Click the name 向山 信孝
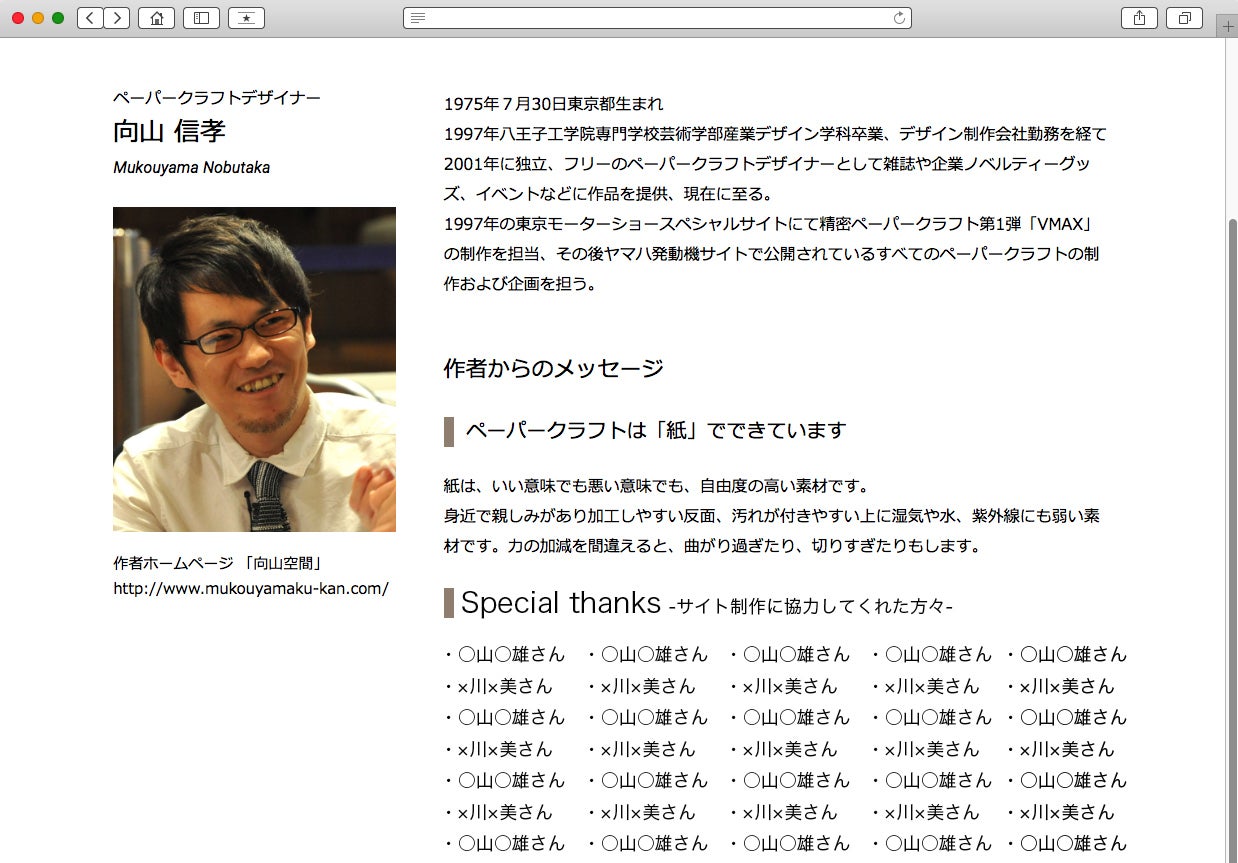 (x=169, y=131)
